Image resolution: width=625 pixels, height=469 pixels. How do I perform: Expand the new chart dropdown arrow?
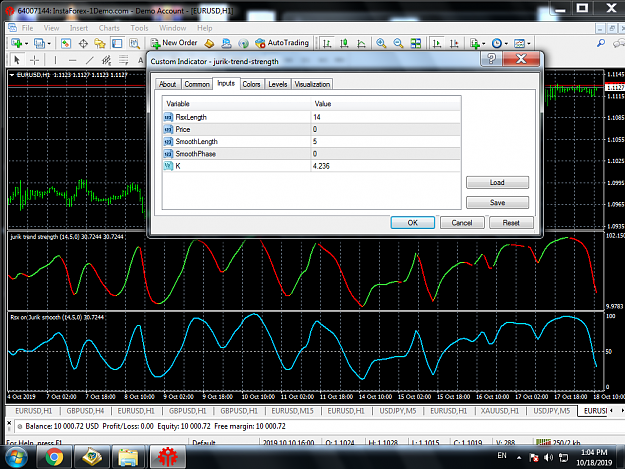point(26,43)
